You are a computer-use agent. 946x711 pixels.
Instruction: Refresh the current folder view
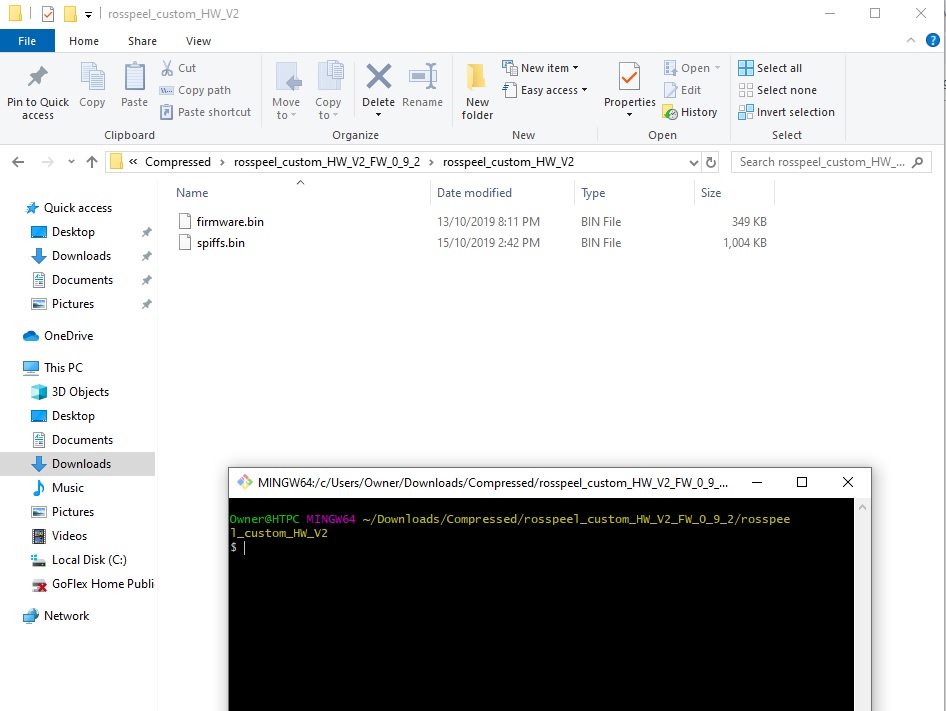711,162
